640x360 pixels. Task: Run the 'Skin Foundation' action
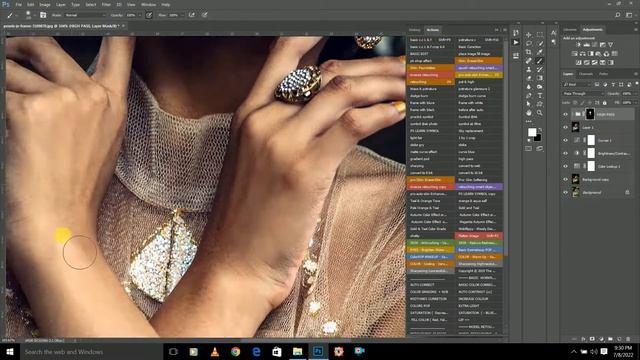[431, 68]
